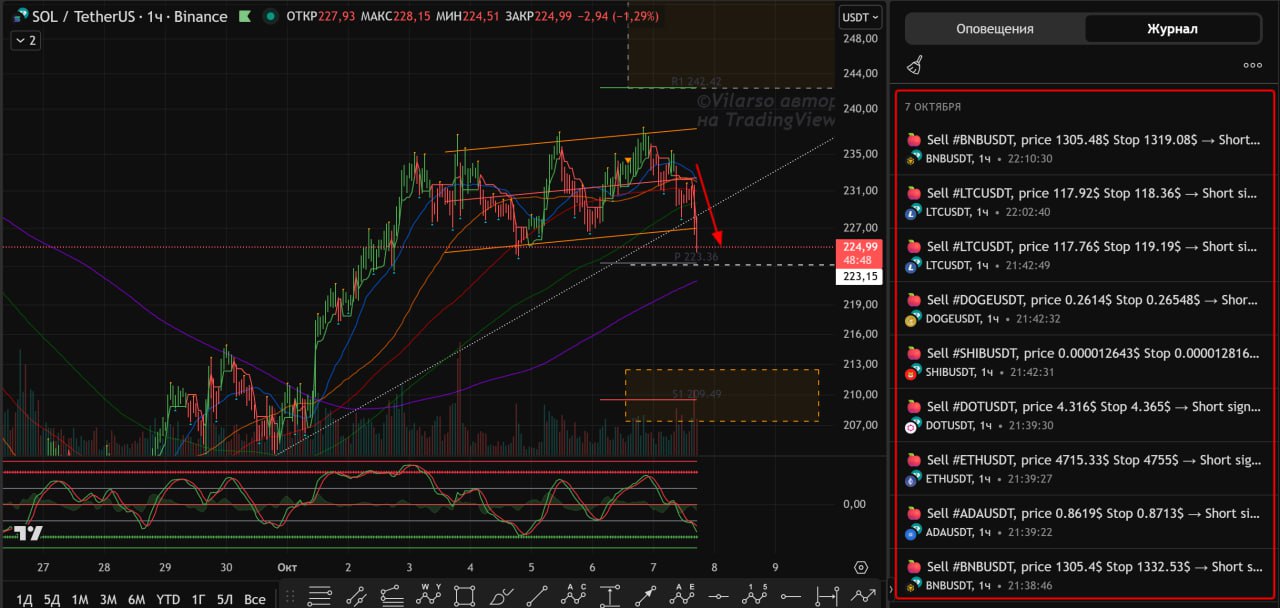Set the chart range to YTD

coord(168,599)
